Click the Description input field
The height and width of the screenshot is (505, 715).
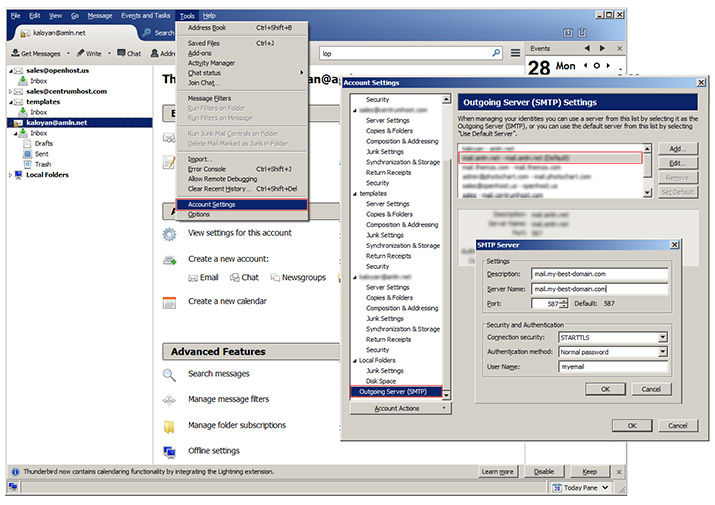pyautogui.click(x=599, y=274)
